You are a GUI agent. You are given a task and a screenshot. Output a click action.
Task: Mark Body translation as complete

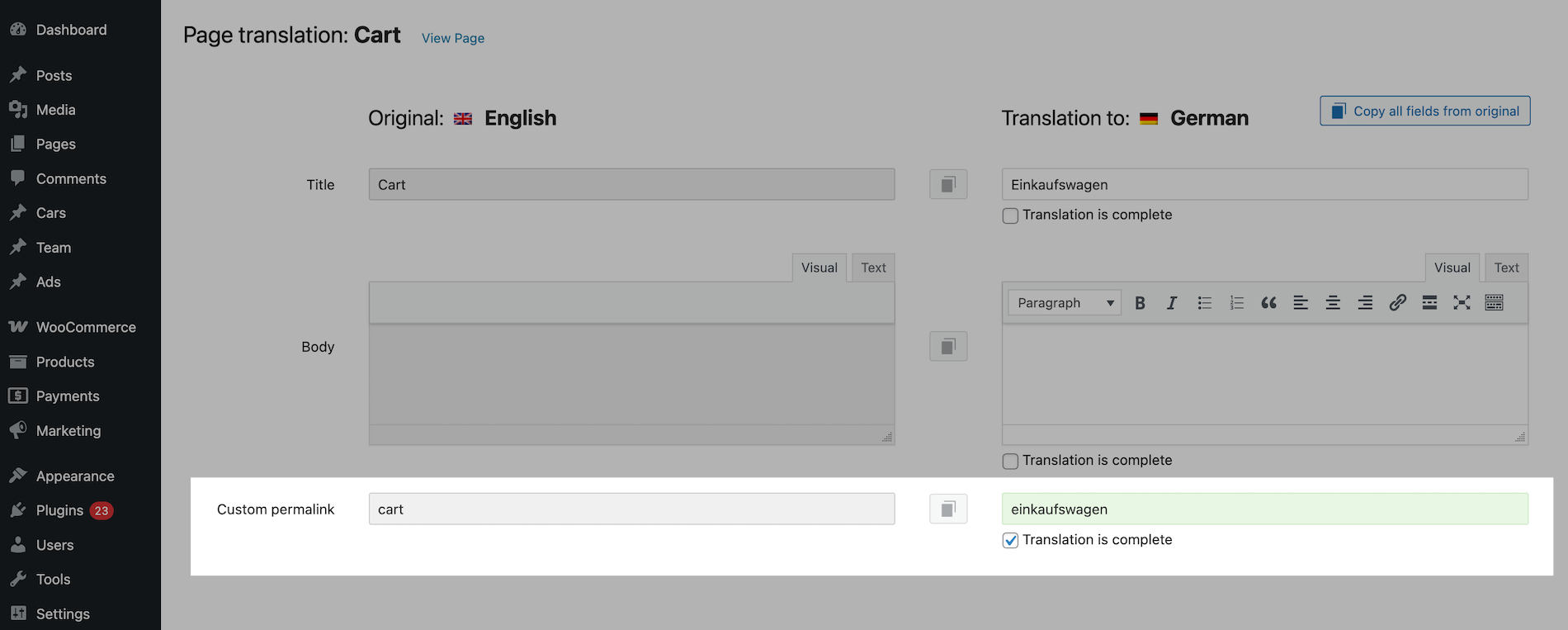pos(1010,462)
